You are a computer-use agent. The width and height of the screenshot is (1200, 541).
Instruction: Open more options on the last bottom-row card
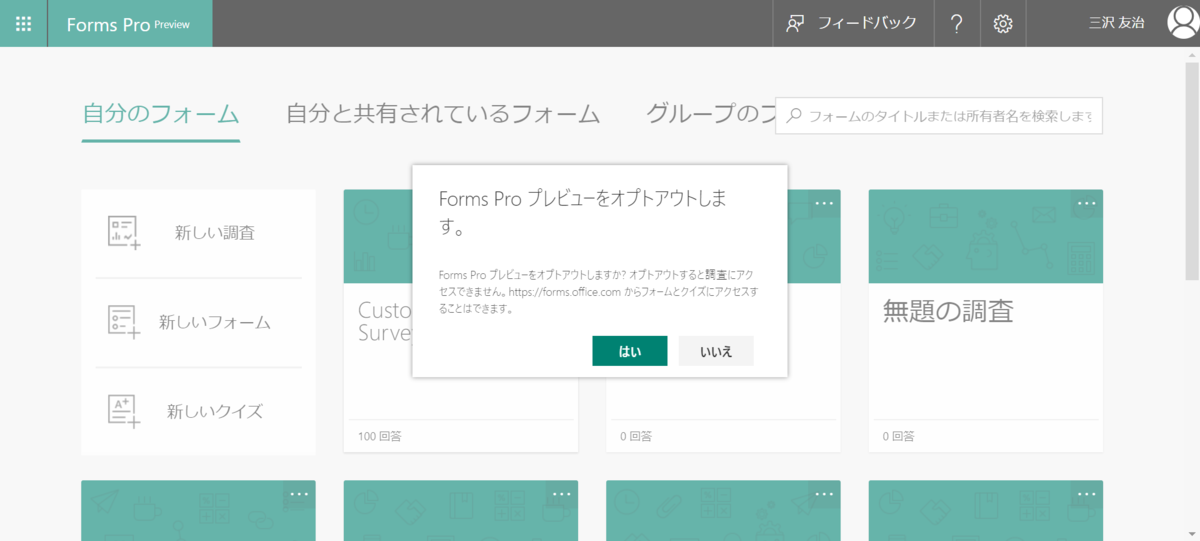(1087, 494)
